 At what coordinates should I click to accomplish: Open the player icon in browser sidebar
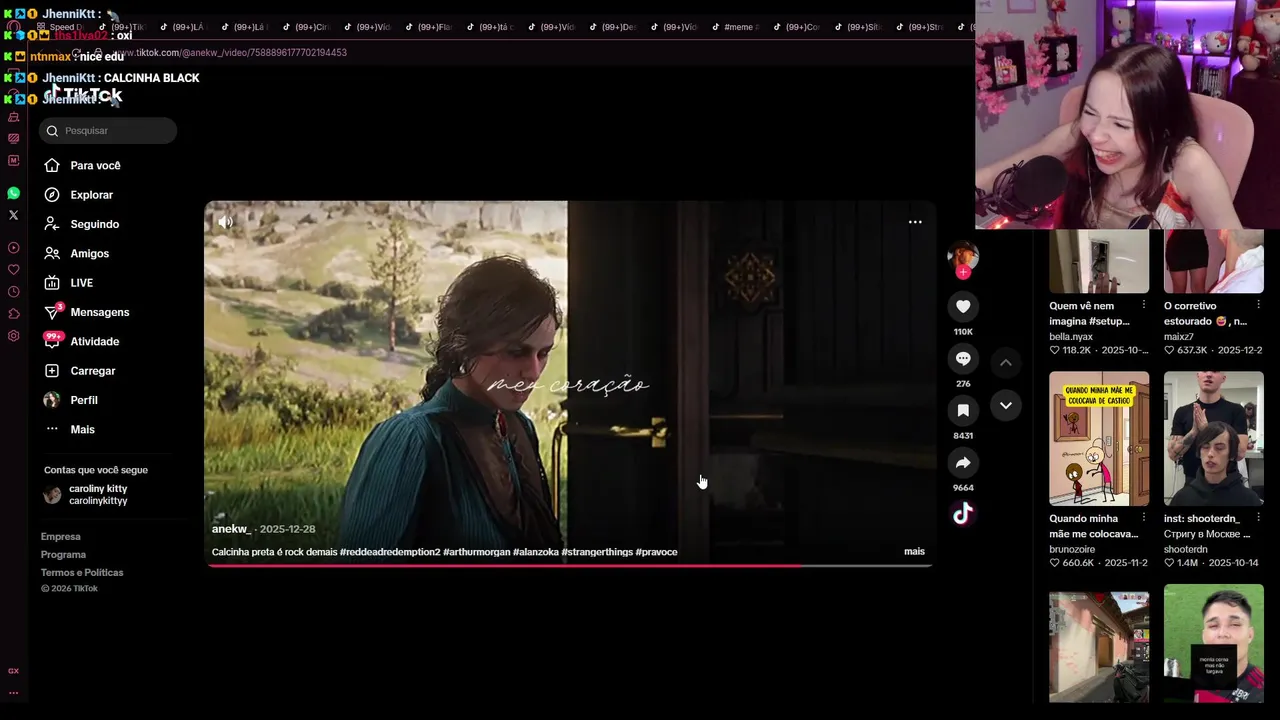click(13, 248)
